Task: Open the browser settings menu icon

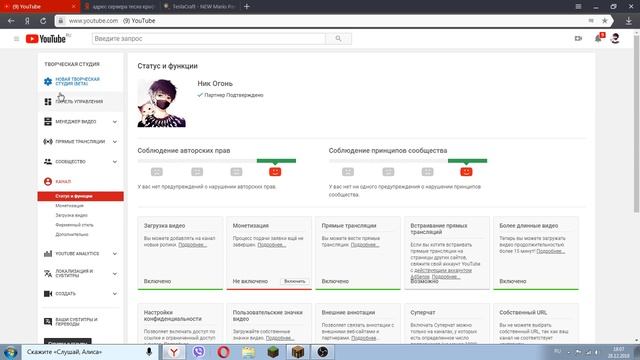Action: click(x=578, y=7)
